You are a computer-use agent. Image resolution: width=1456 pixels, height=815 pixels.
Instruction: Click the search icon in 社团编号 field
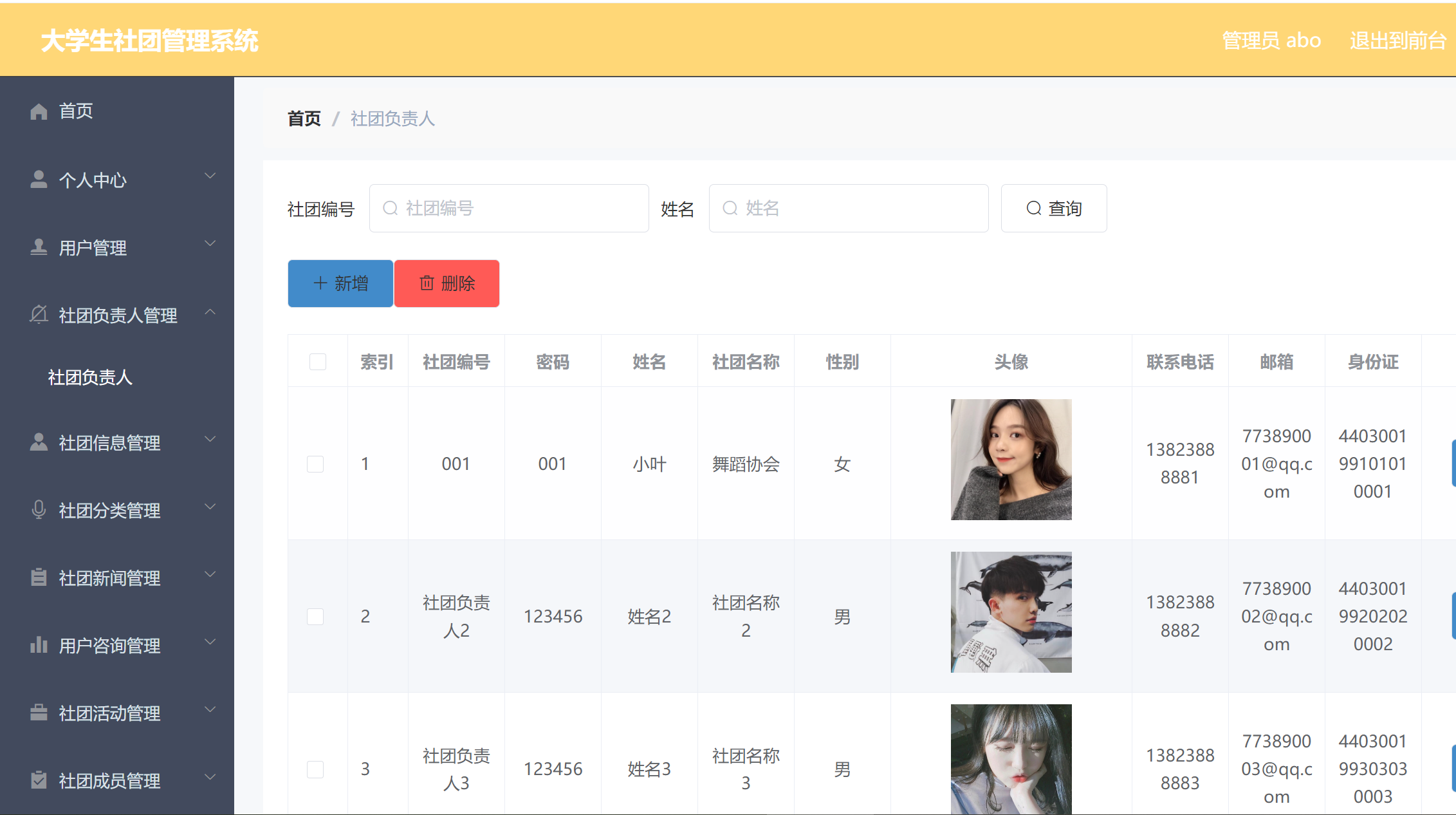(390, 208)
